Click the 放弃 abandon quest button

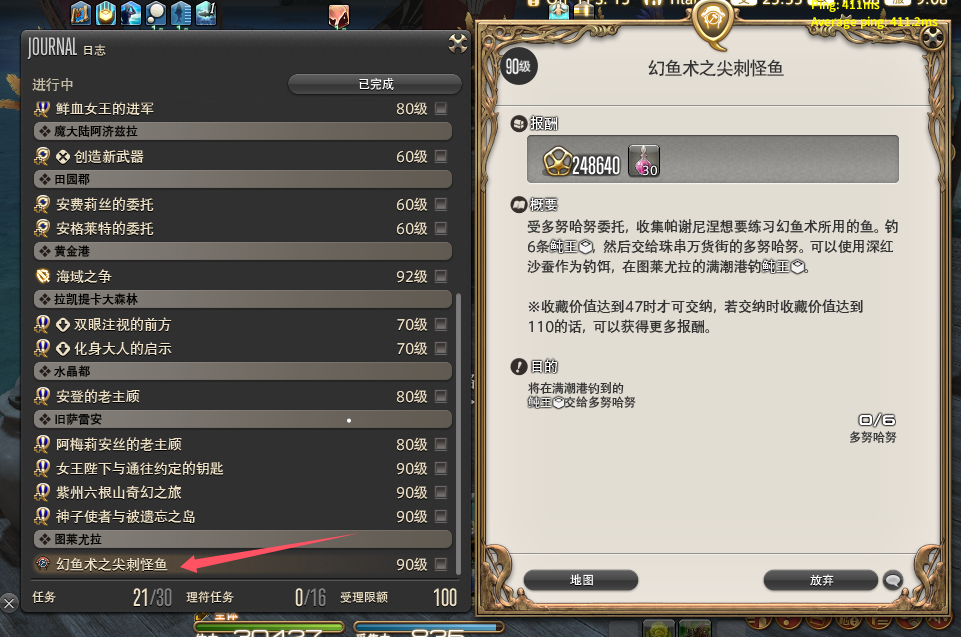point(821,580)
